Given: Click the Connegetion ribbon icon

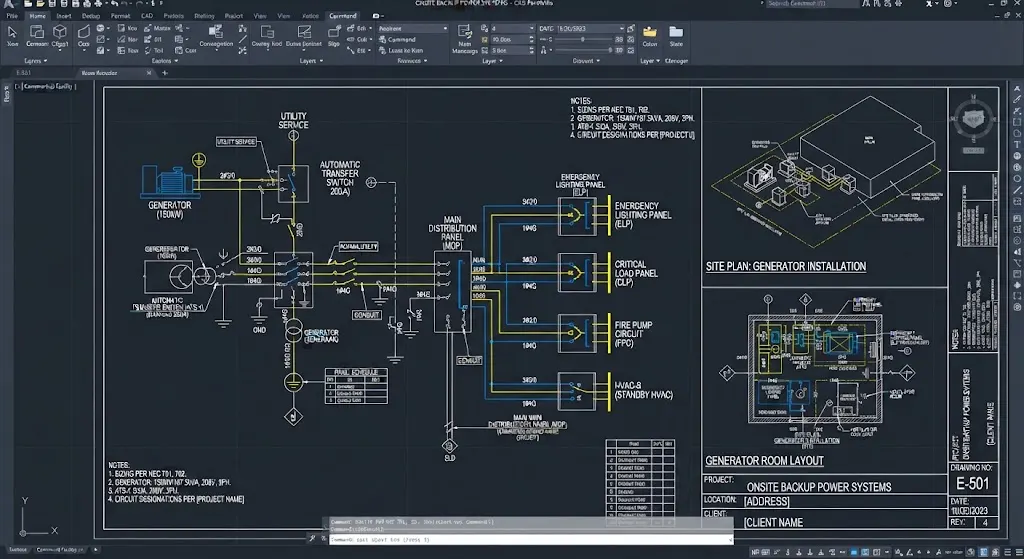Looking at the screenshot, I should (x=216, y=31).
